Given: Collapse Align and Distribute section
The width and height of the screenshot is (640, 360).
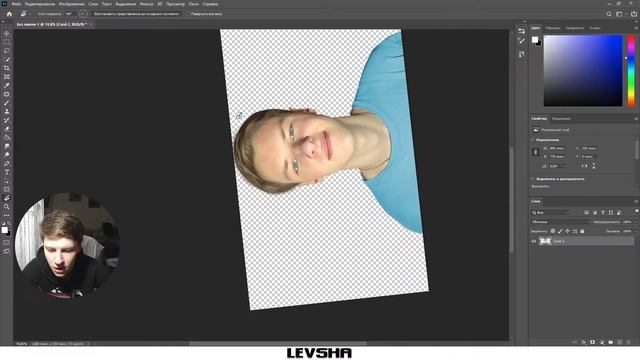Looking at the screenshot, I should pyautogui.click(x=533, y=179).
